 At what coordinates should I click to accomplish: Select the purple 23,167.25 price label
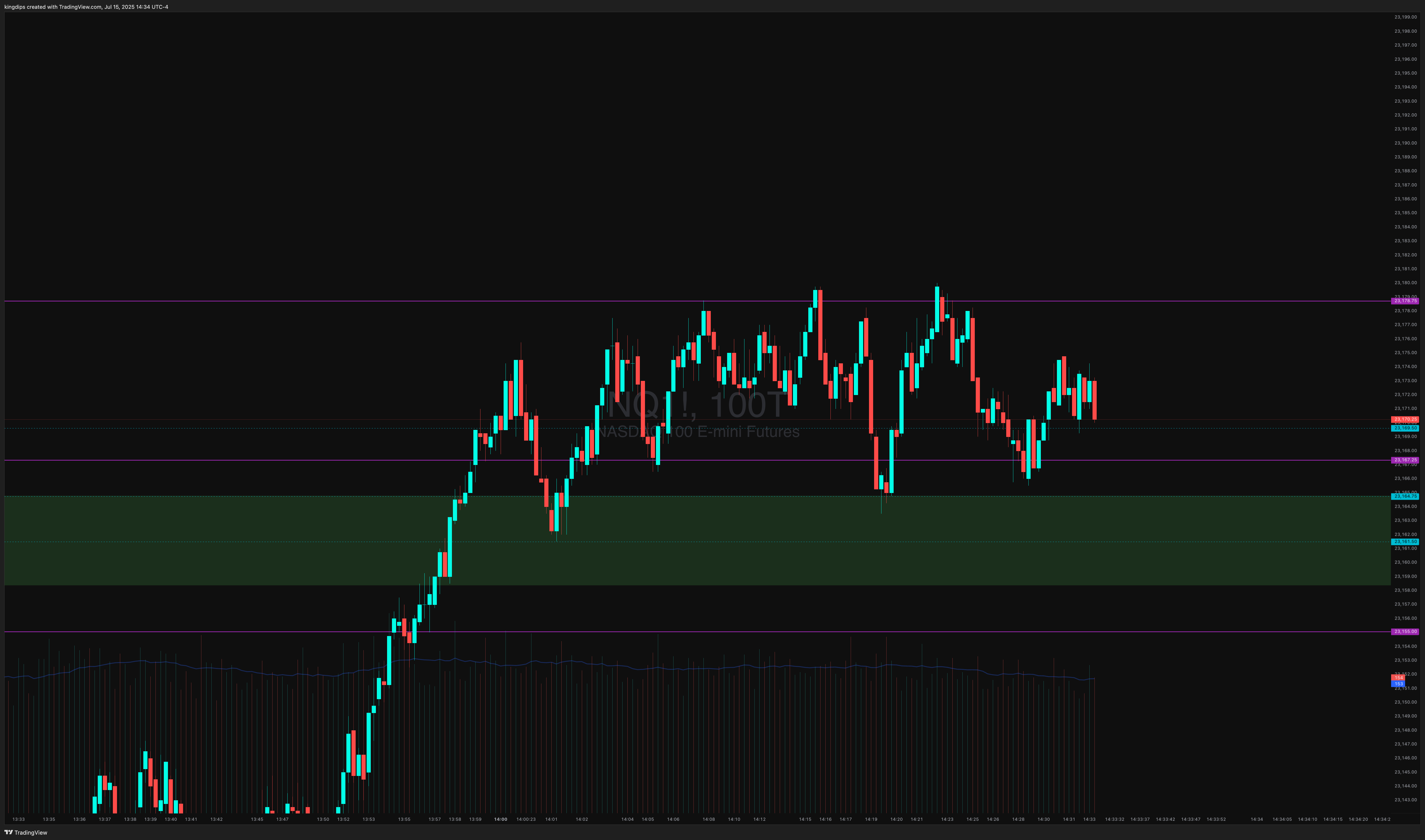point(1405,460)
